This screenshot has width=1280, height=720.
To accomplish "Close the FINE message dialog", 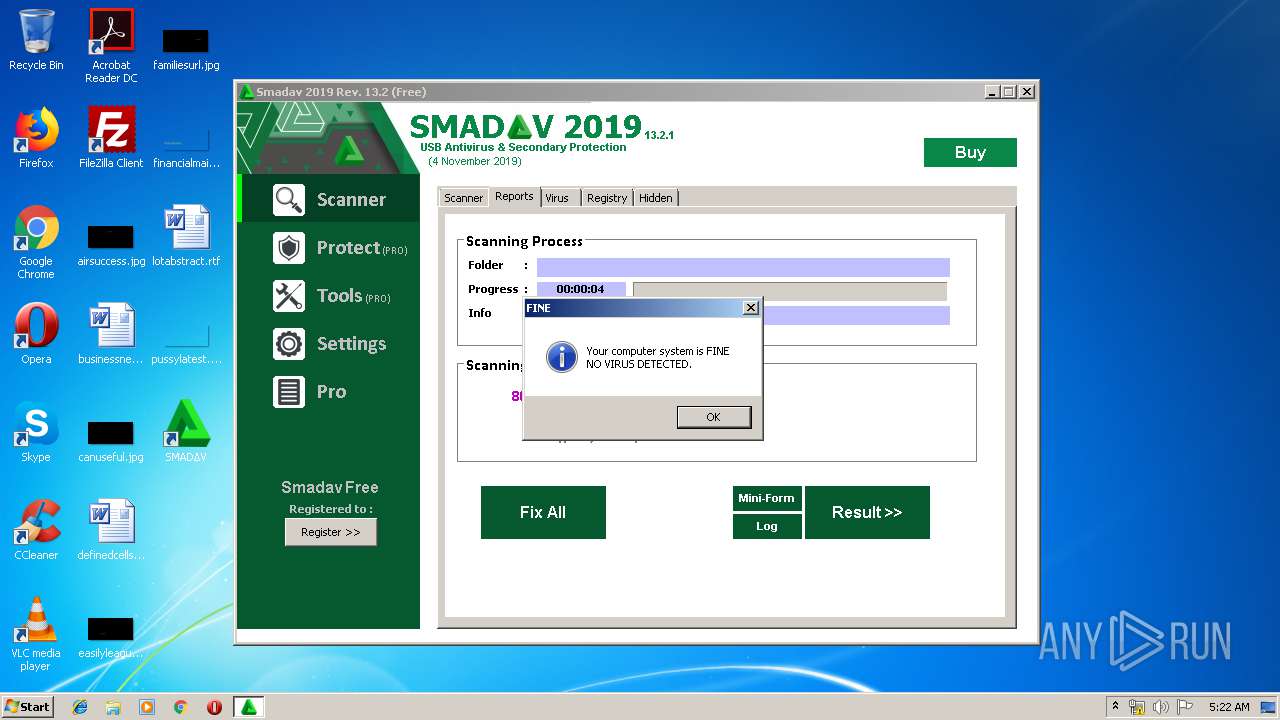I will [751, 308].
